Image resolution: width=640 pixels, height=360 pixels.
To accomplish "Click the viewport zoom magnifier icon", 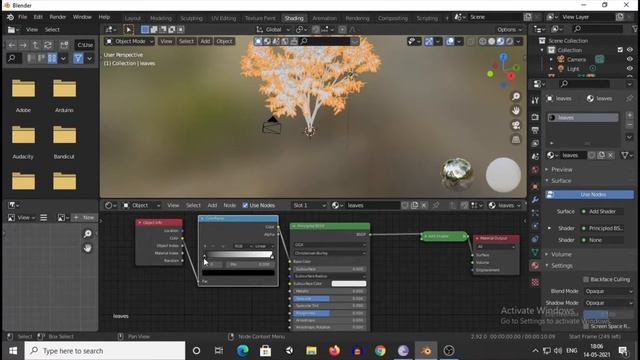I will (516, 96).
